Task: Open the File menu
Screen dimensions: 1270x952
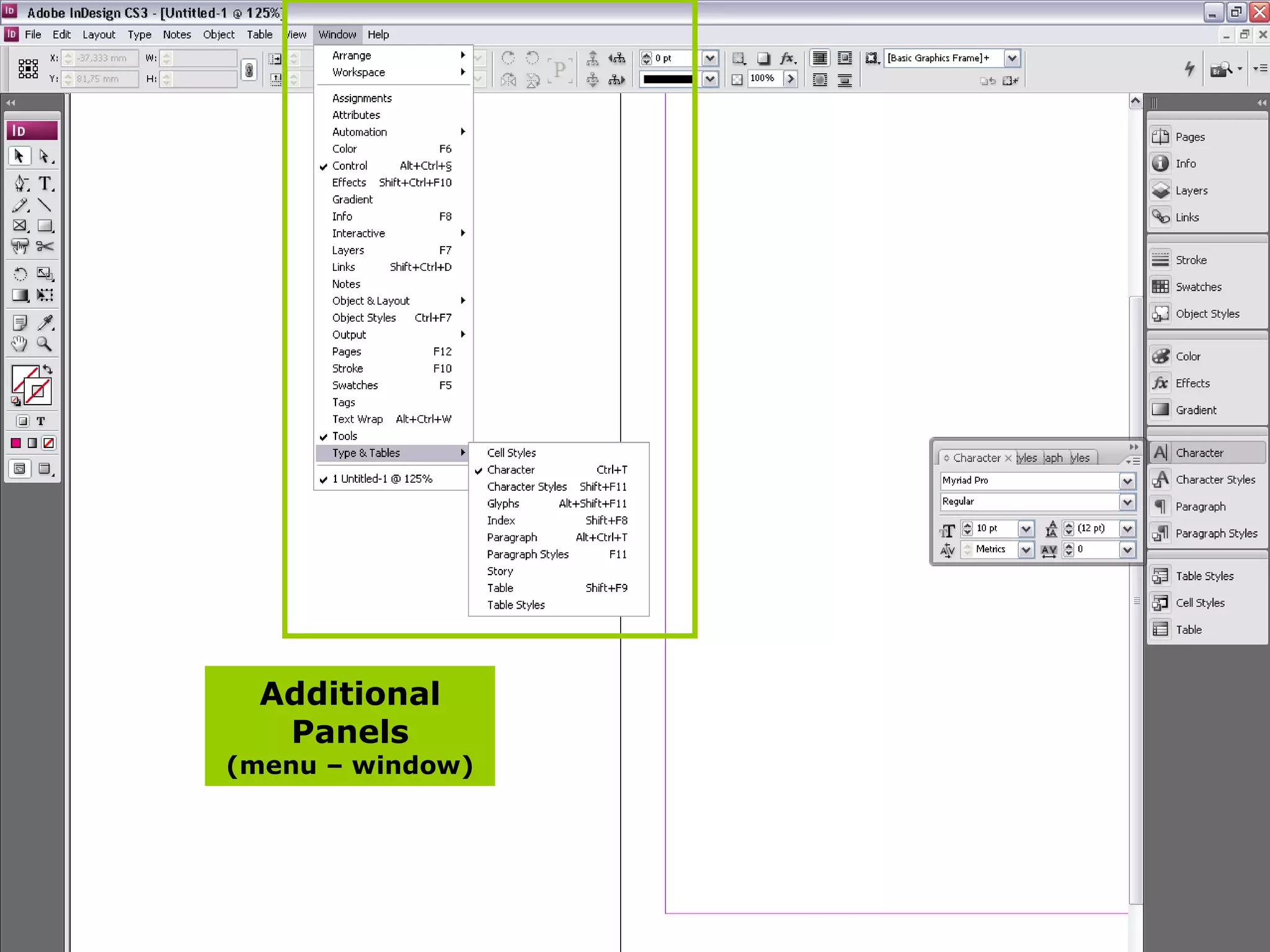Action: tap(33, 35)
